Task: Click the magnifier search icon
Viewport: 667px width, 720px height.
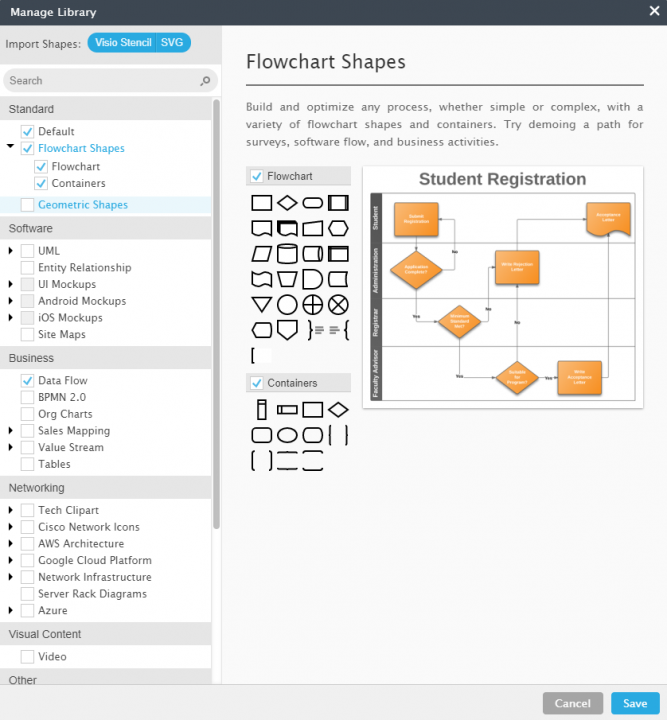Action: click(x=205, y=81)
